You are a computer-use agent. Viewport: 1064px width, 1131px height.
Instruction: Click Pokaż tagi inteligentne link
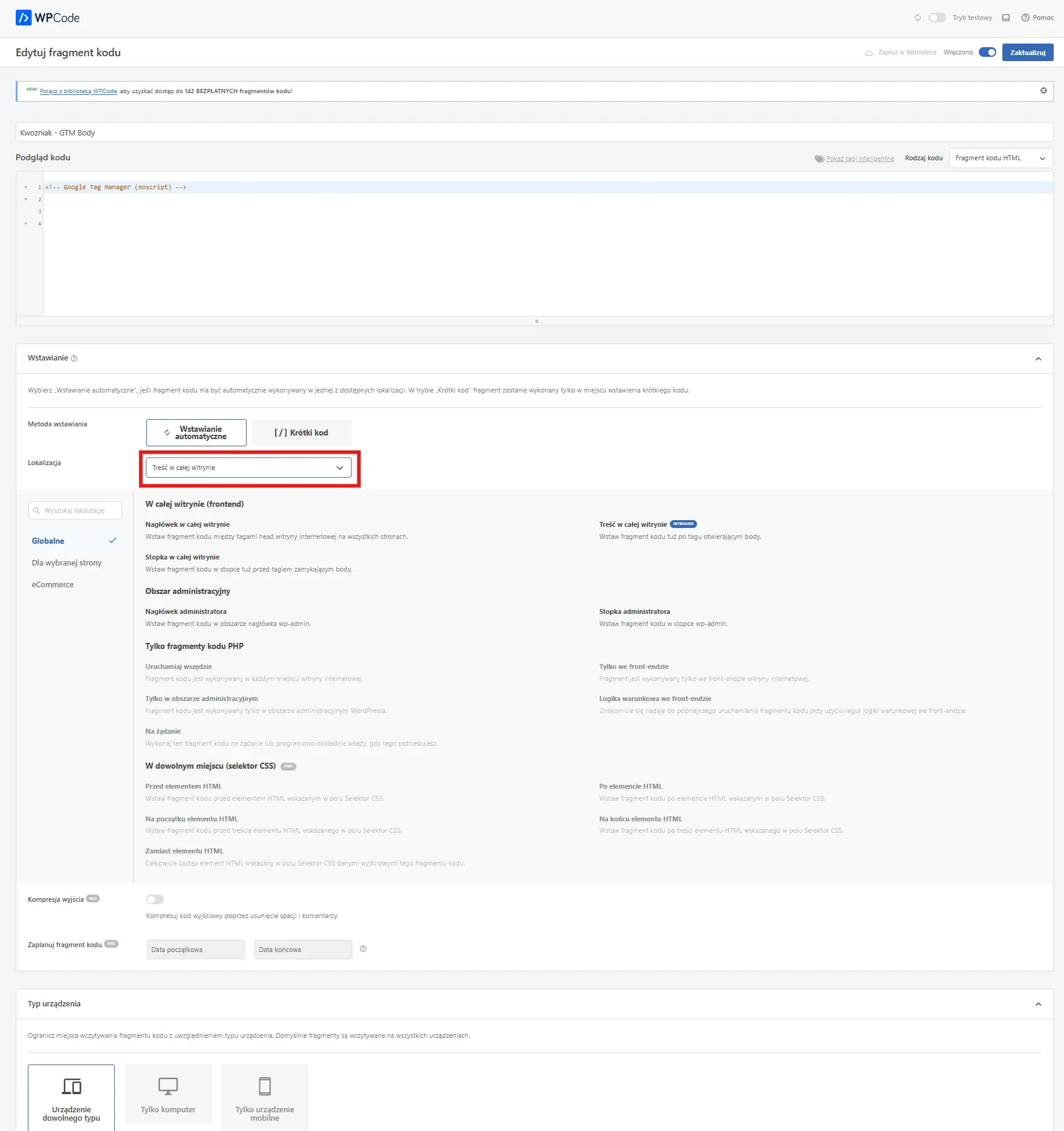[860, 158]
